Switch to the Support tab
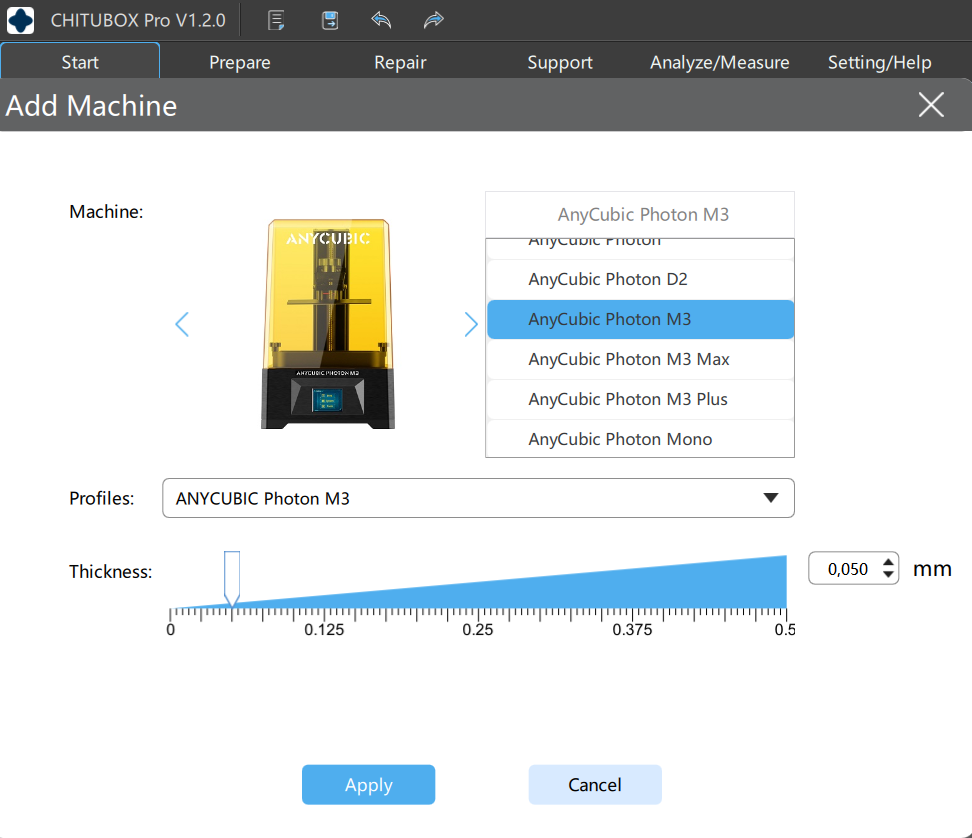This screenshot has height=838, width=972. [x=560, y=62]
